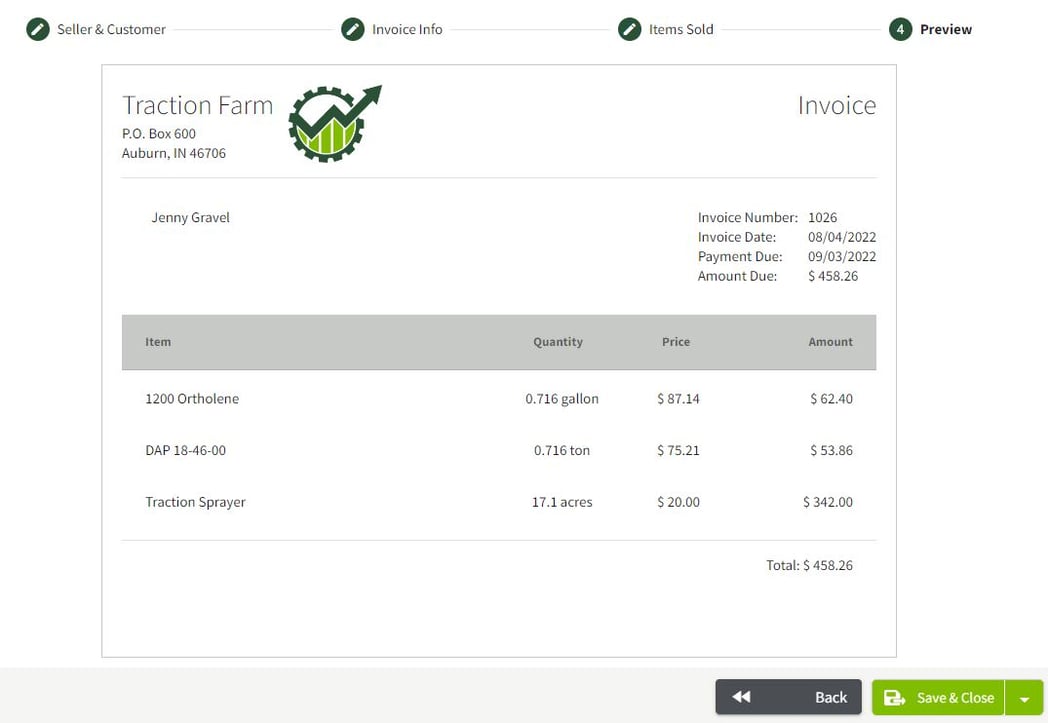Switch to the Seller & Customer step
The width and height of the screenshot is (1048, 723).
click(110, 29)
